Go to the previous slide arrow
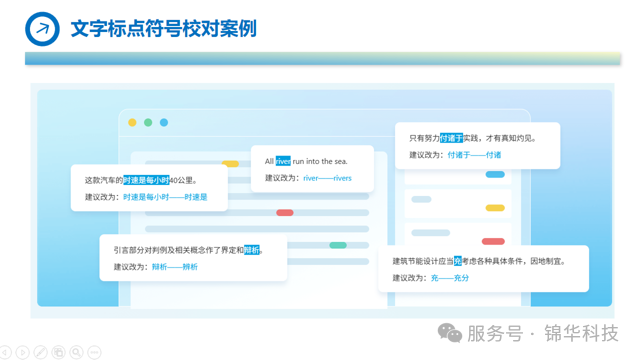 point(5,352)
